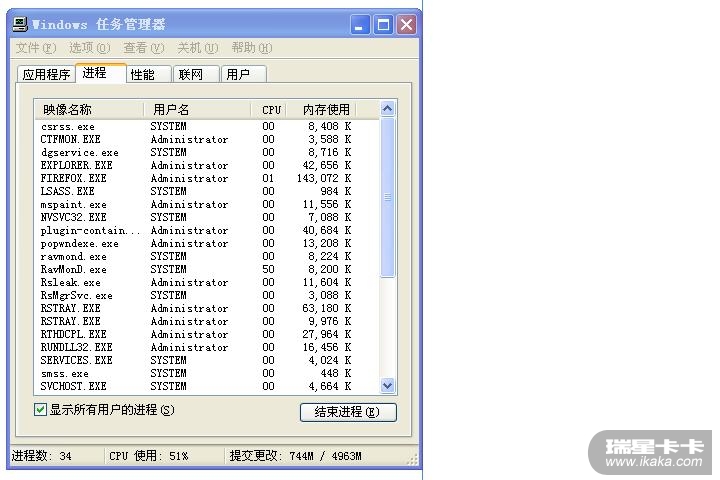720x480 pixels.
Task: Toggle 显示所有用户的进程 checkbox
Action: [x=40, y=409]
